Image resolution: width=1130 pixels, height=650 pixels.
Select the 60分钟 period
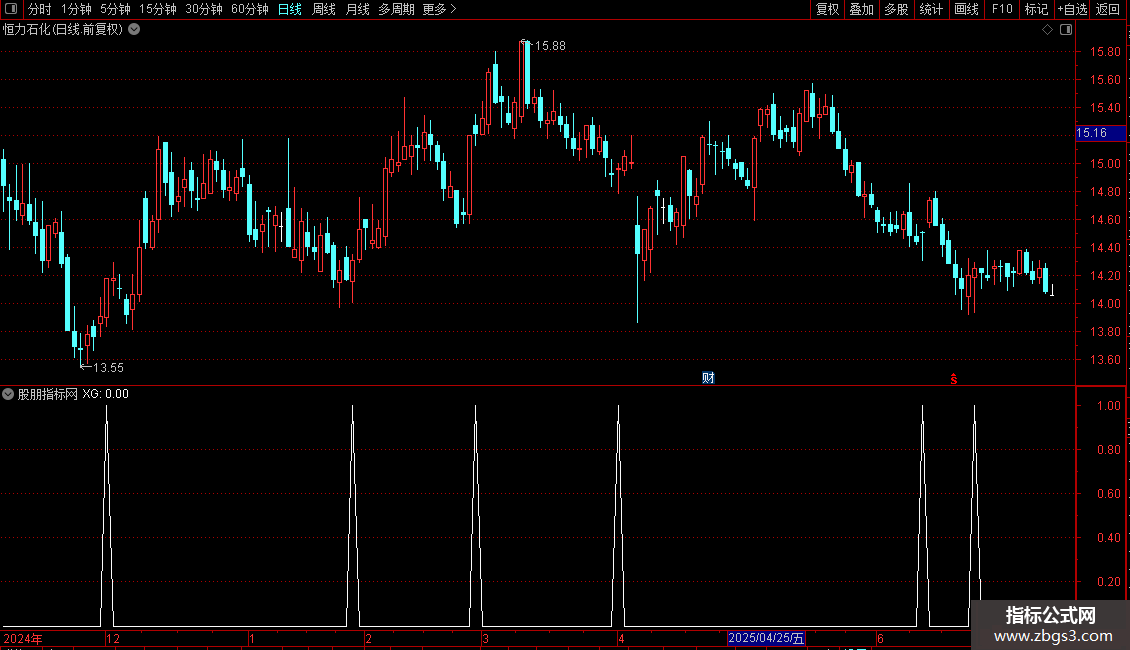coord(249,9)
